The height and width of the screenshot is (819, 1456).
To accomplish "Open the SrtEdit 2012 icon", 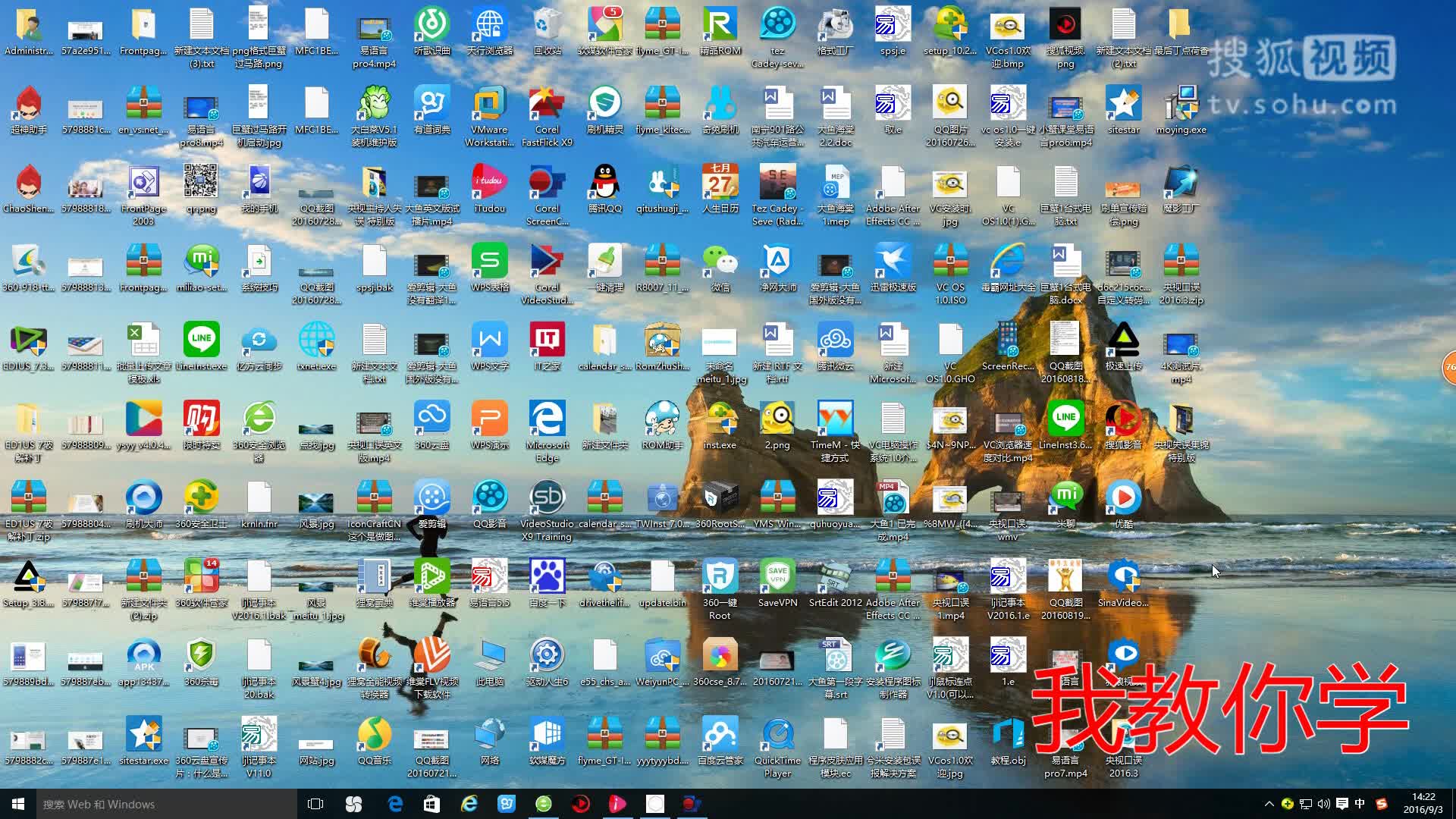I will tap(835, 583).
